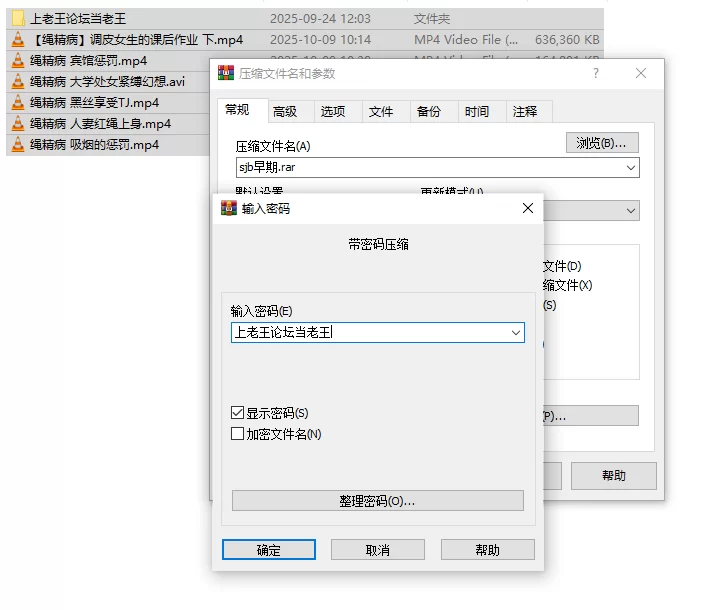Image resolution: width=706 pixels, height=610 pixels.
Task: Select file name 绳精病 吸烟的惩罚.mp4
Action: [95, 145]
